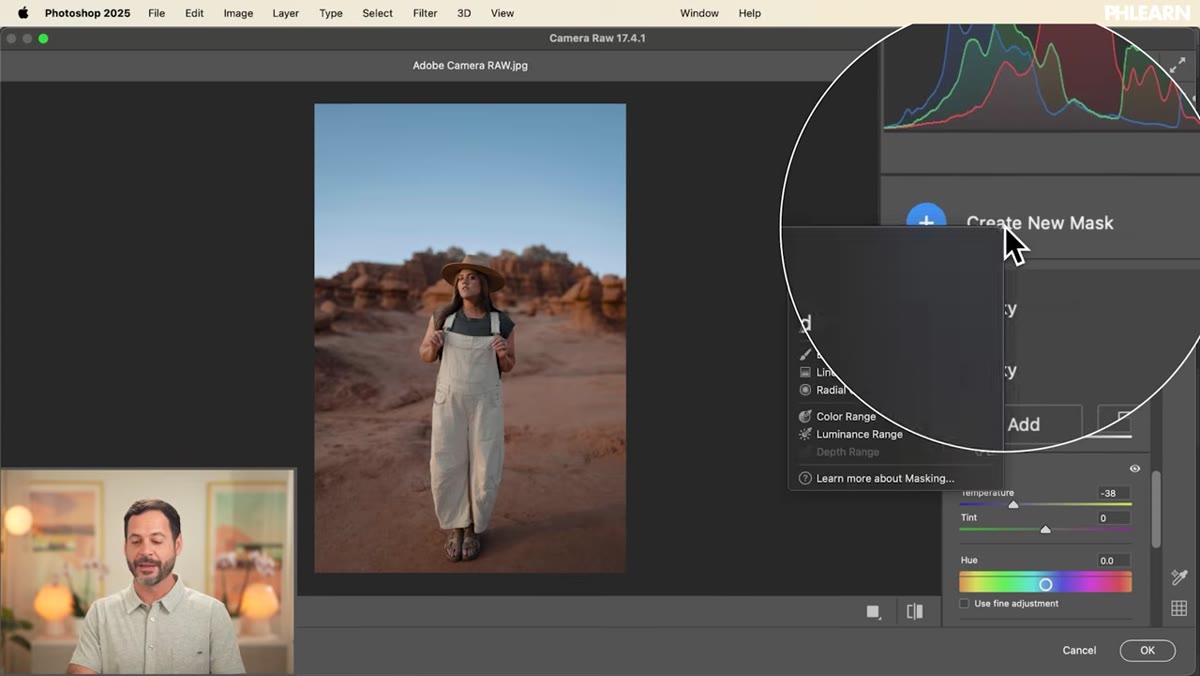Adjust the Temperature slider handle
Viewport: 1200px width, 676px height.
point(1013,505)
